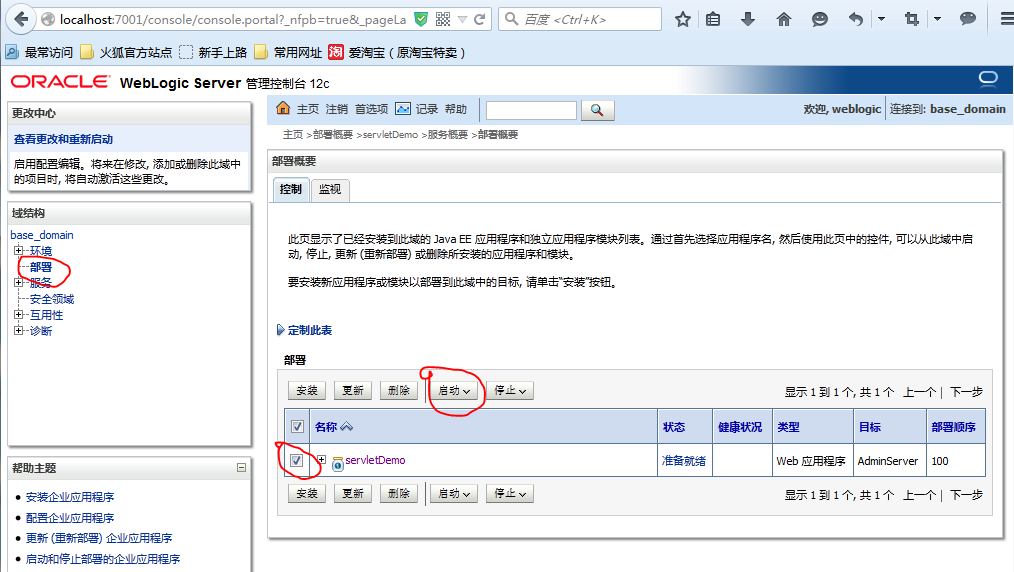Go to browser home page icon

(x=784, y=19)
